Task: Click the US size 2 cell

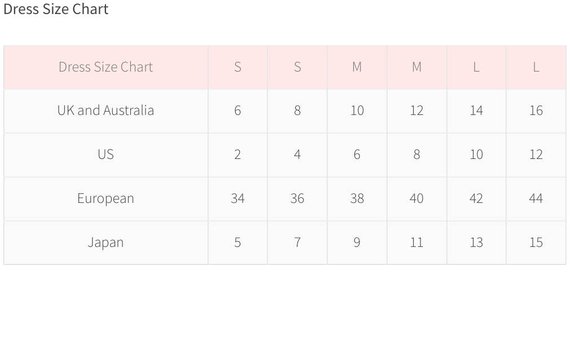Action: tap(238, 155)
